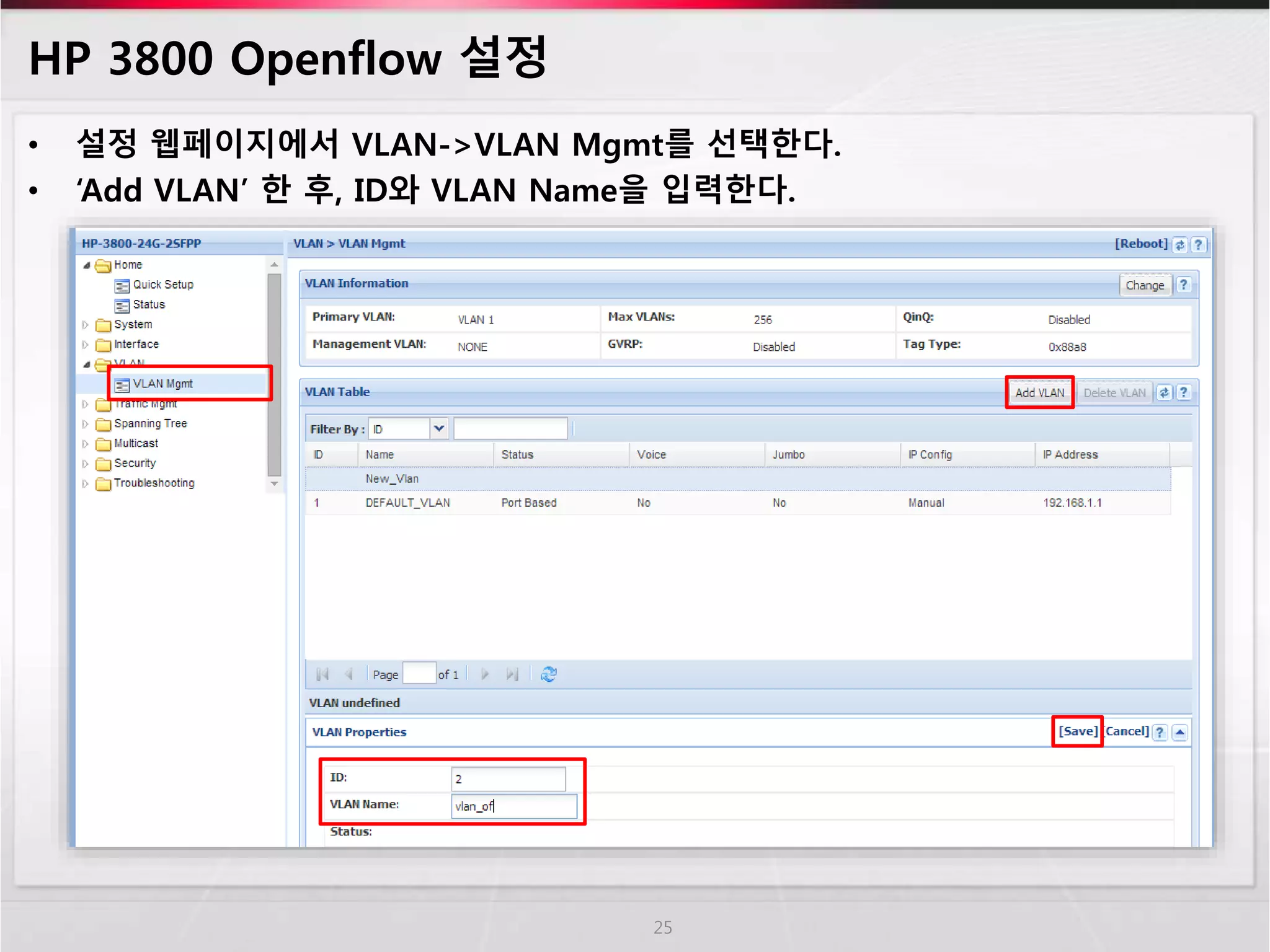Sort table by Voice column header
Screen dimensions: 1270x952
[698, 454]
